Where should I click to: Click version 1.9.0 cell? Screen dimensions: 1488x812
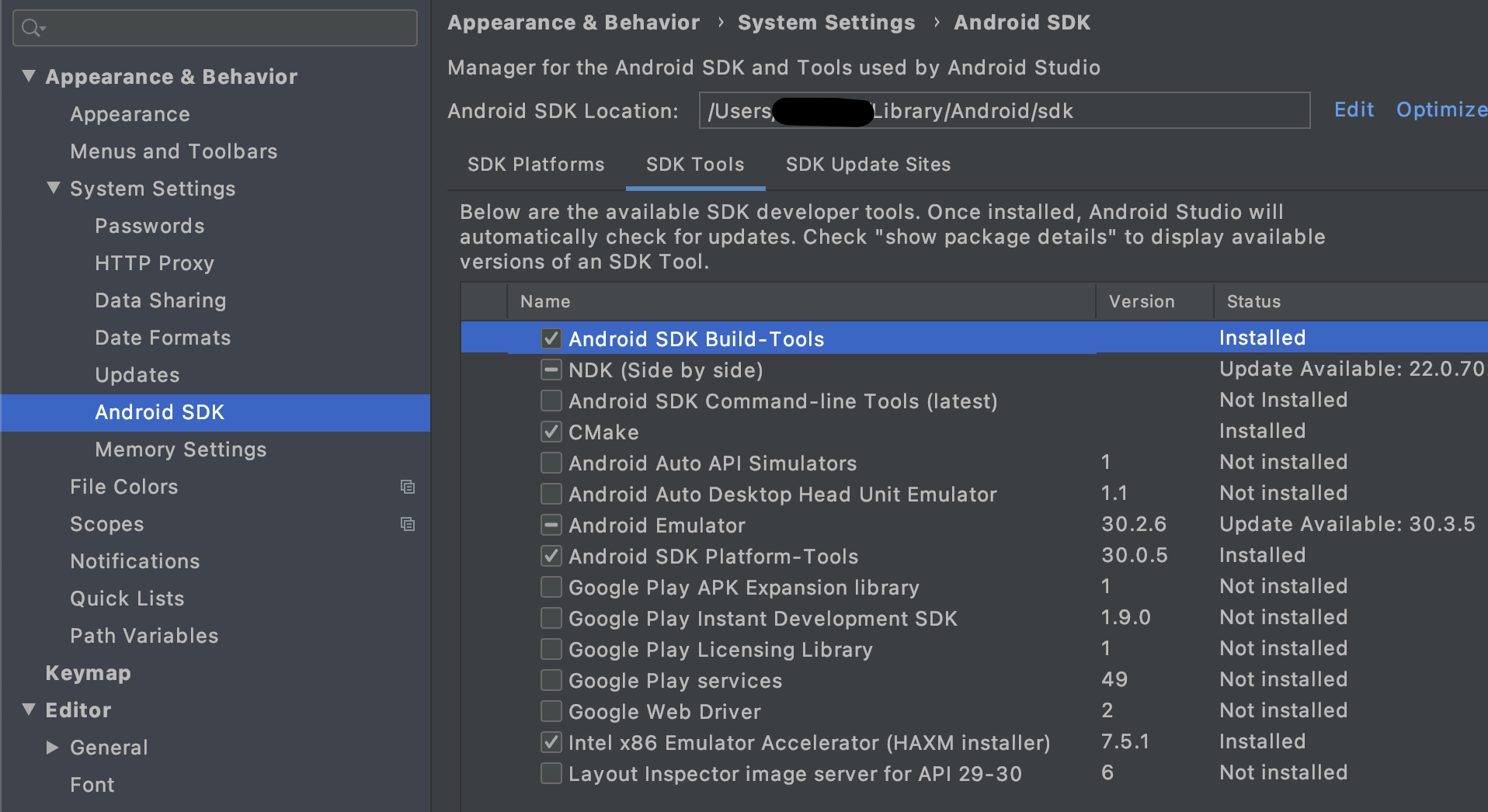pyautogui.click(x=1126, y=617)
